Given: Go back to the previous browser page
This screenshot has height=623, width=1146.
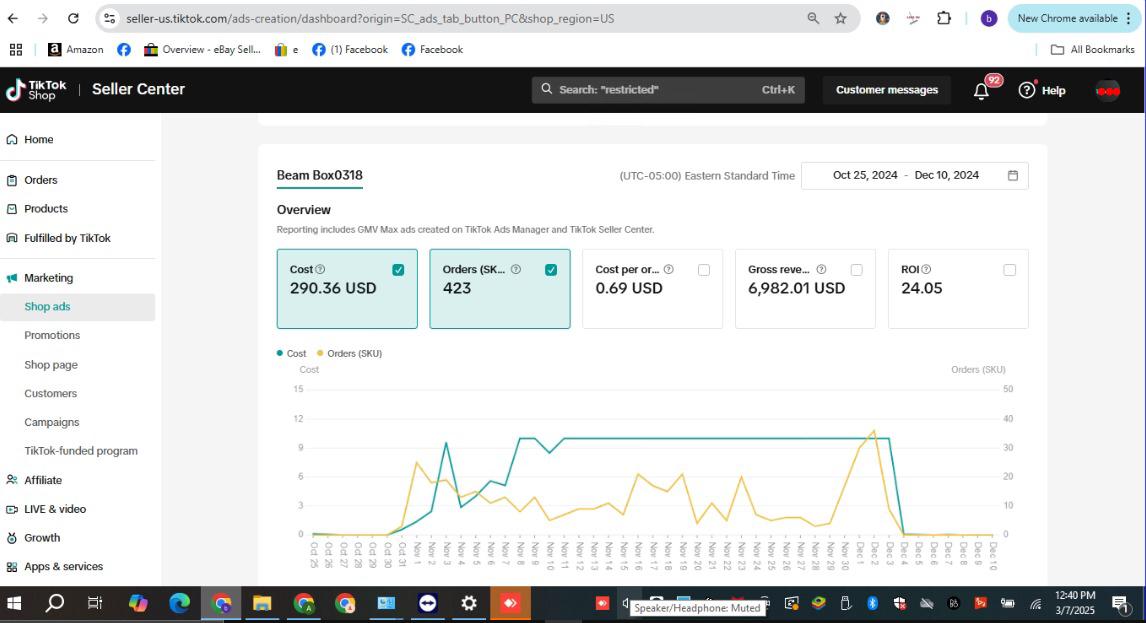Looking at the screenshot, I should [x=13, y=18].
